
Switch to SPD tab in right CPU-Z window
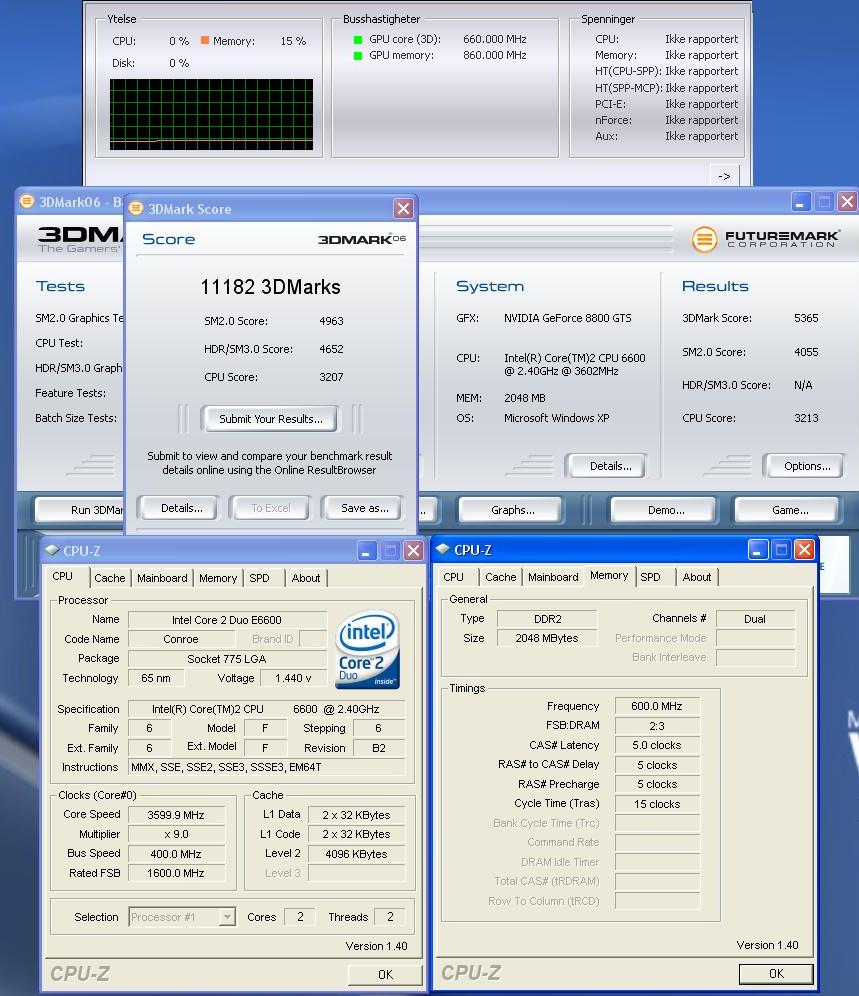pyautogui.click(x=651, y=577)
